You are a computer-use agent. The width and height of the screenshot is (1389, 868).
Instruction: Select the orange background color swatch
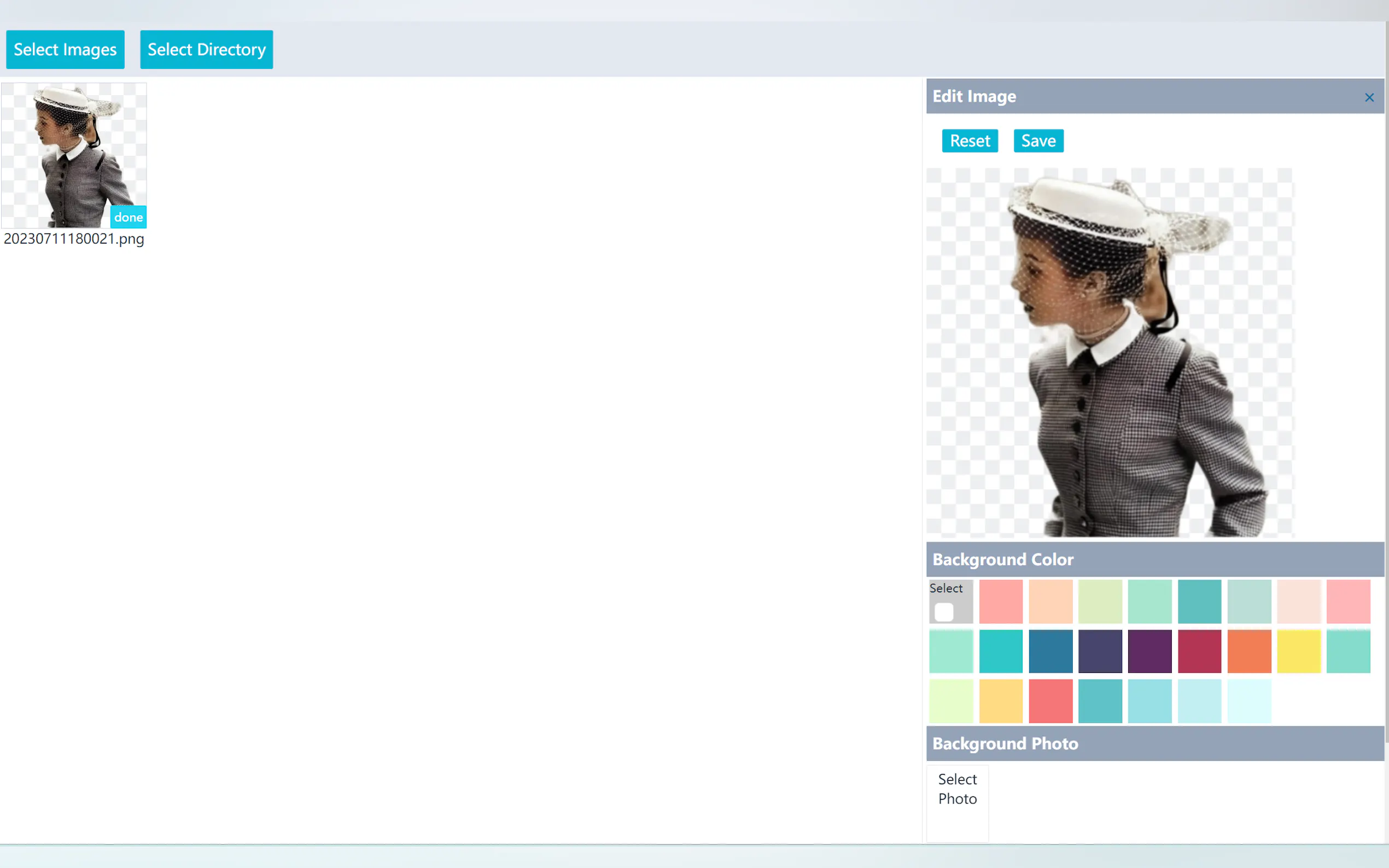(1249, 651)
